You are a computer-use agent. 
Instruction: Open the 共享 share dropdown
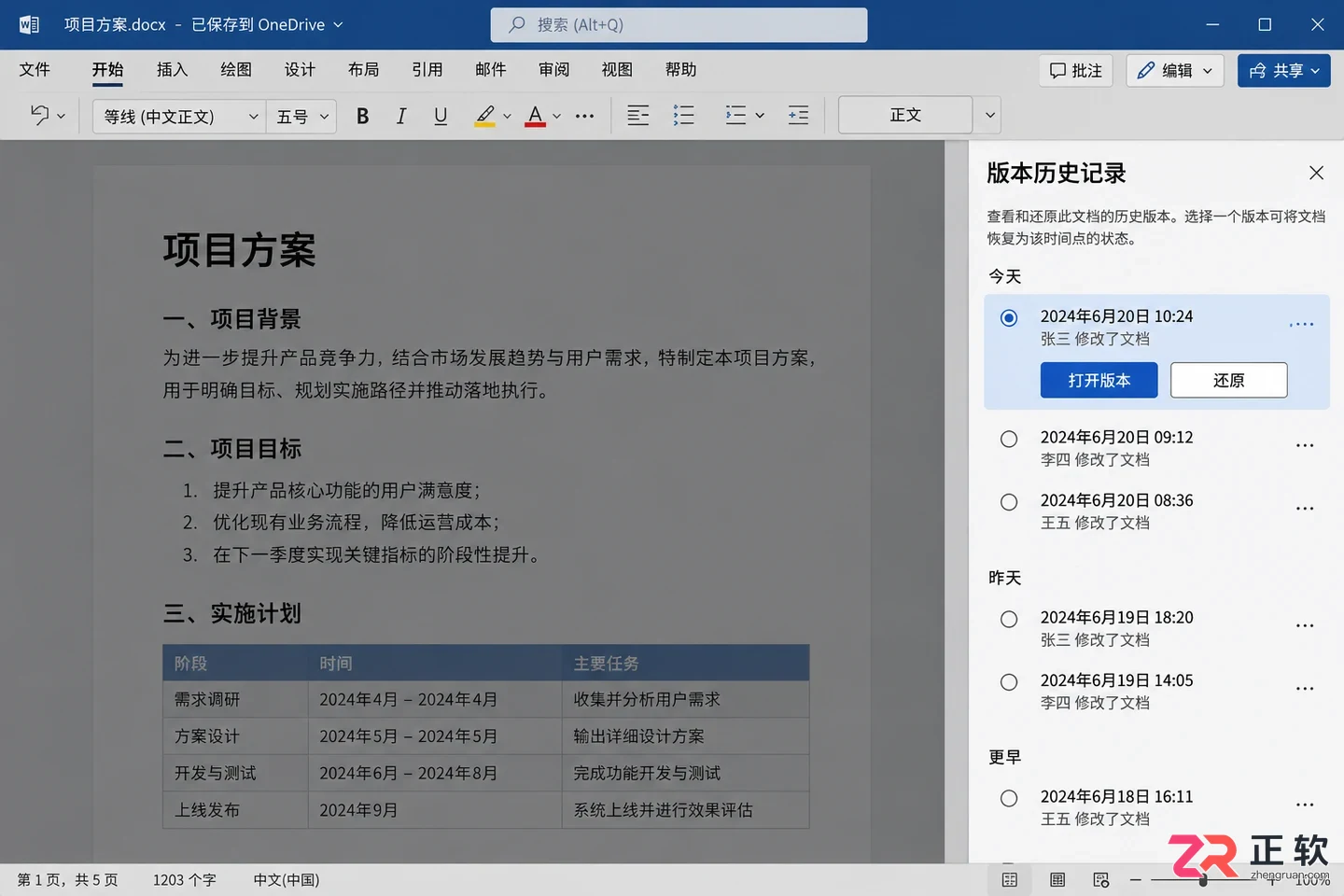tap(1284, 70)
